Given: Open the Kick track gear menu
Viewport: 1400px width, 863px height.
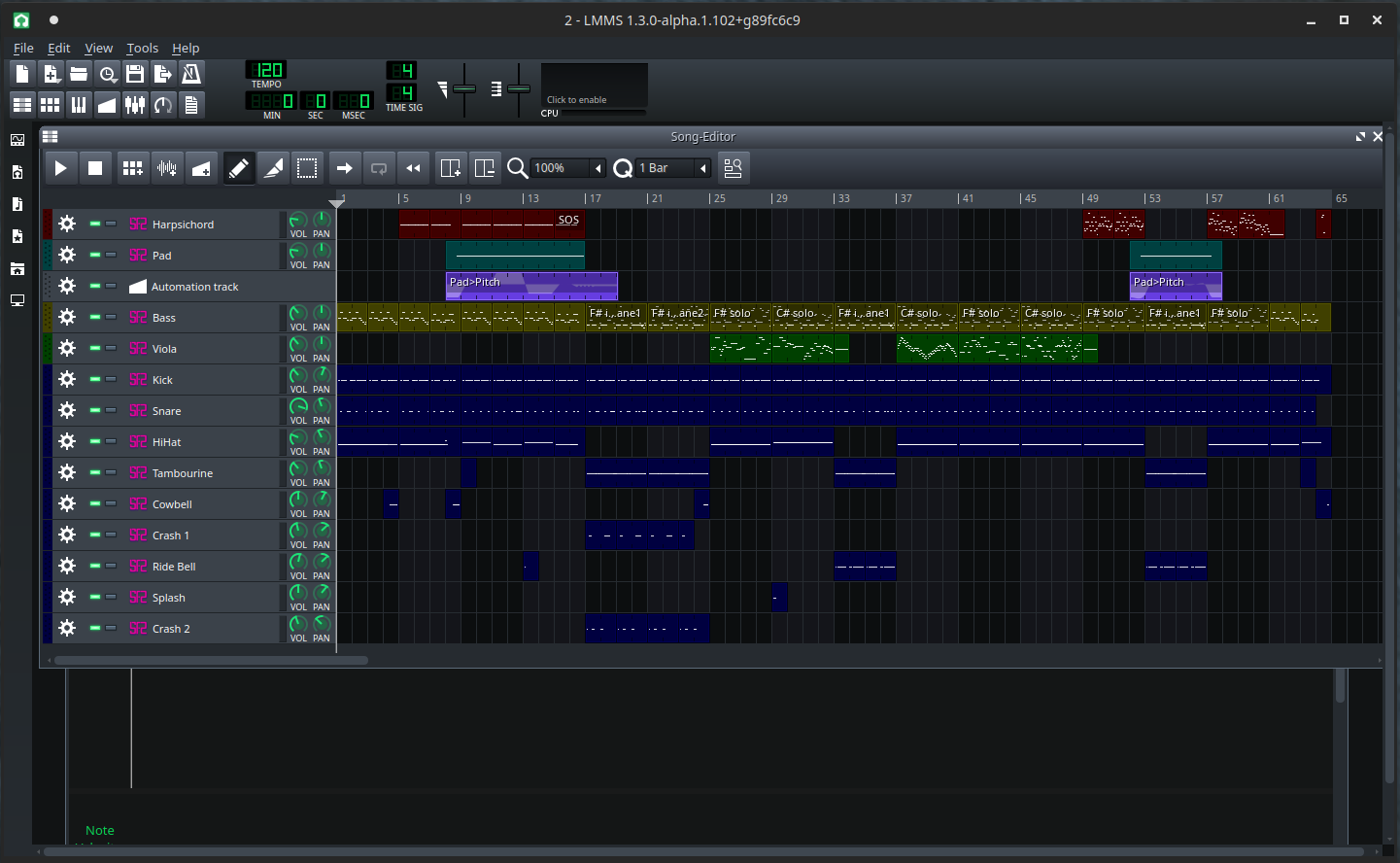Looking at the screenshot, I should click(x=67, y=380).
